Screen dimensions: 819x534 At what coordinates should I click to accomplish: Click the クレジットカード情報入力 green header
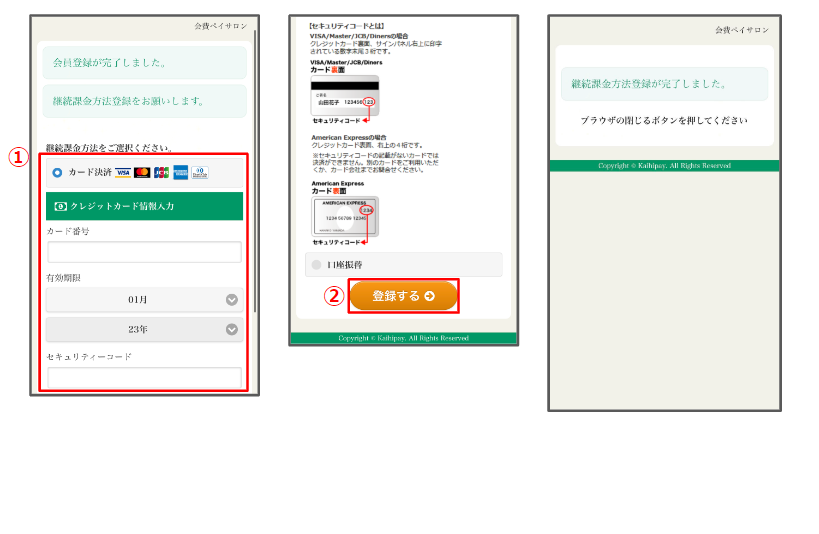[144, 206]
